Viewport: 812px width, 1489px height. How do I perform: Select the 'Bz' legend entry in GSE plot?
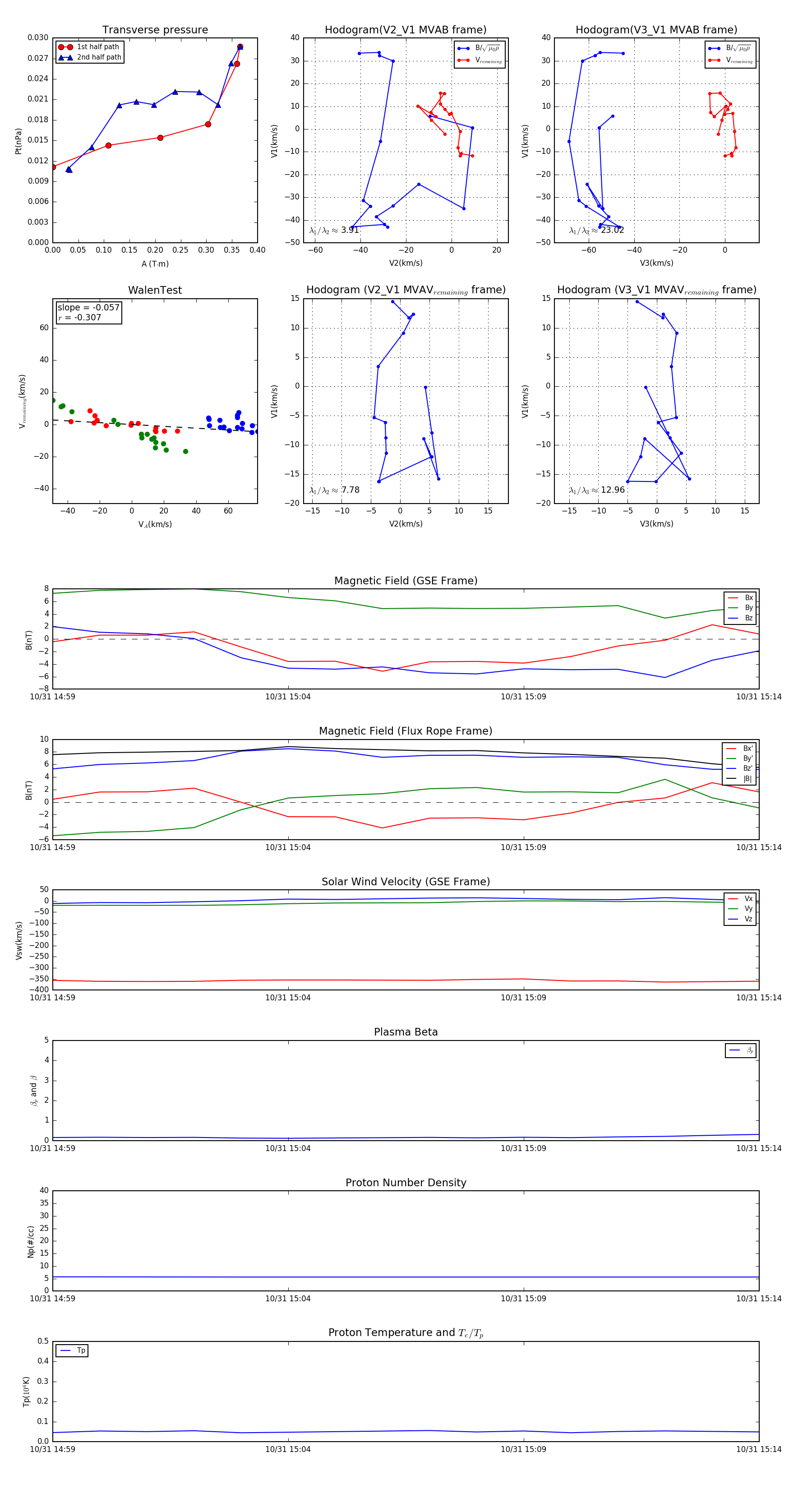(740, 618)
